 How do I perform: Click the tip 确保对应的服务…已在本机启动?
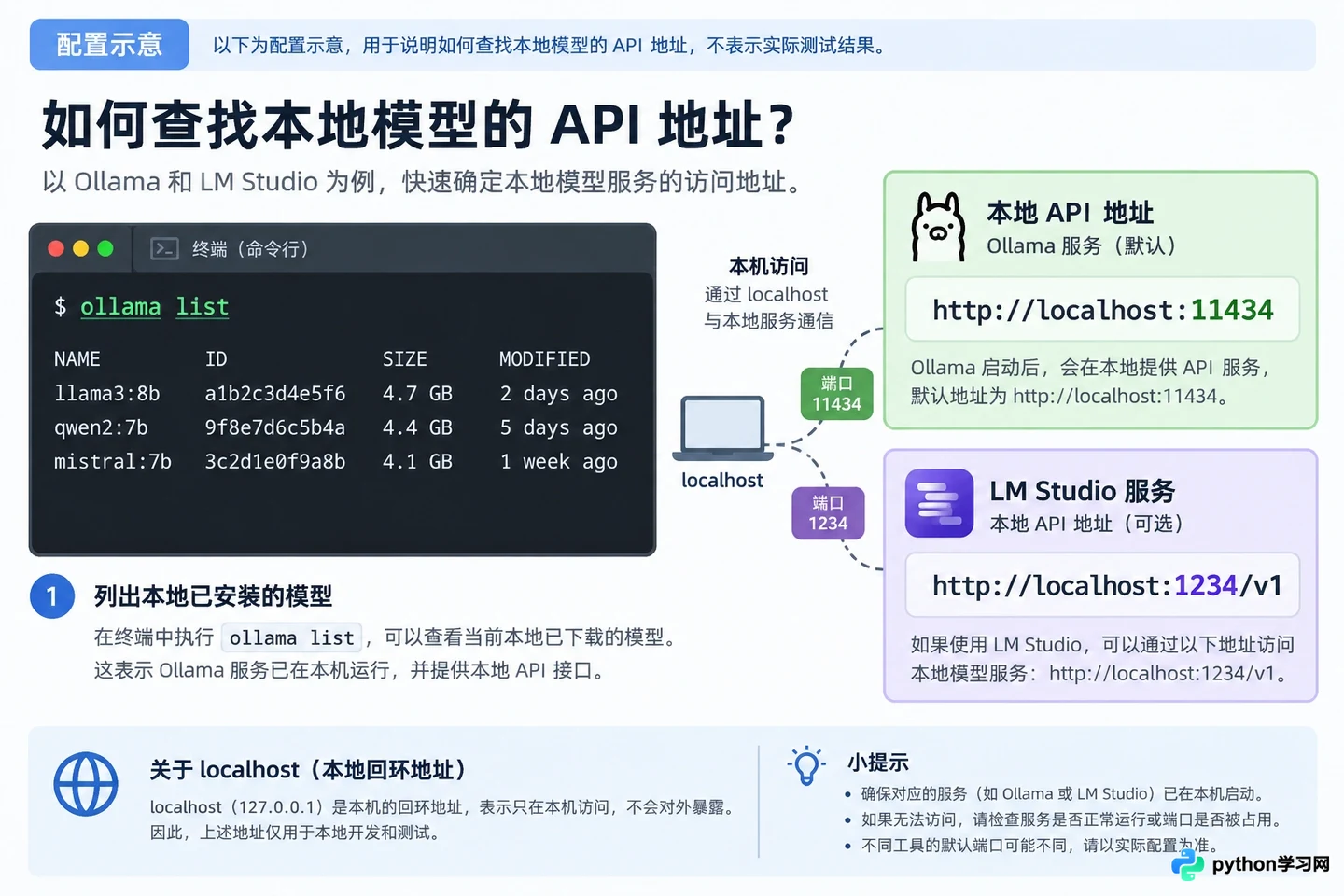[x=1064, y=794]
